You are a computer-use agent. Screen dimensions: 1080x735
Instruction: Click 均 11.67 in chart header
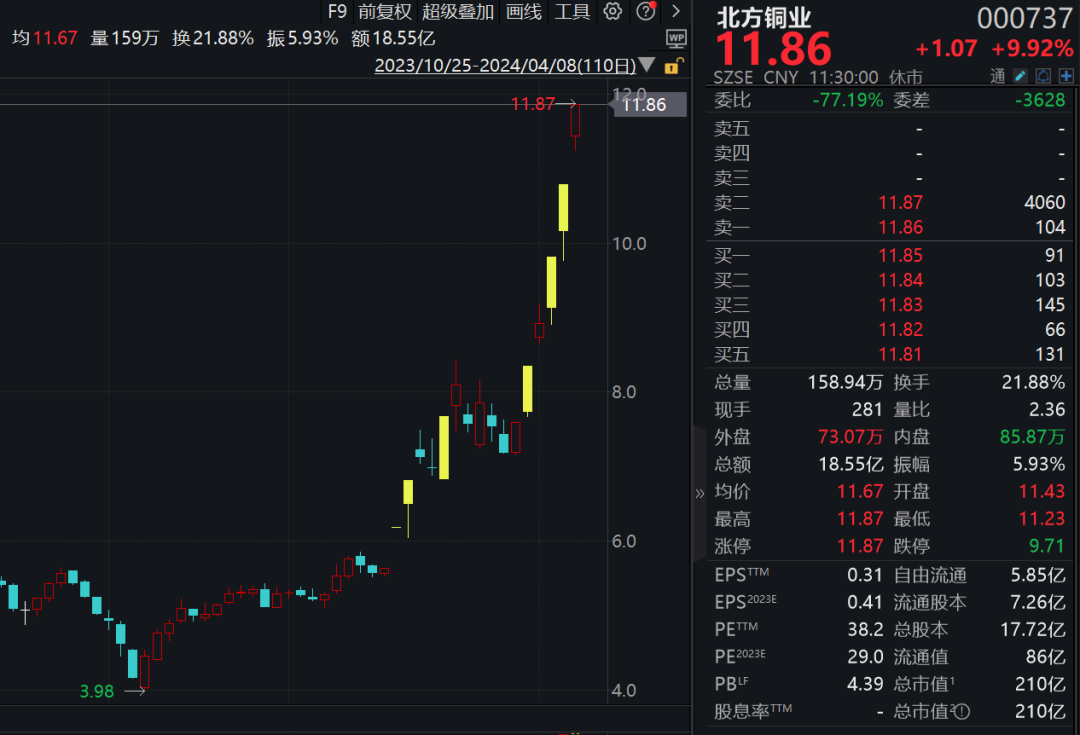click(x=45, y=39)
